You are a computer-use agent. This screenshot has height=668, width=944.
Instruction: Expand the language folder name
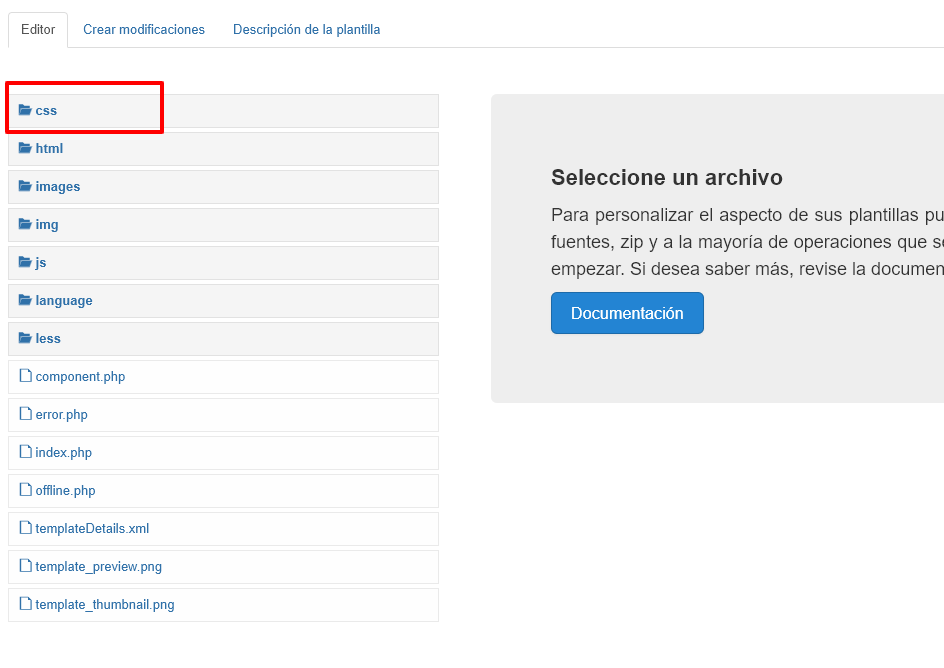point(64,300)
